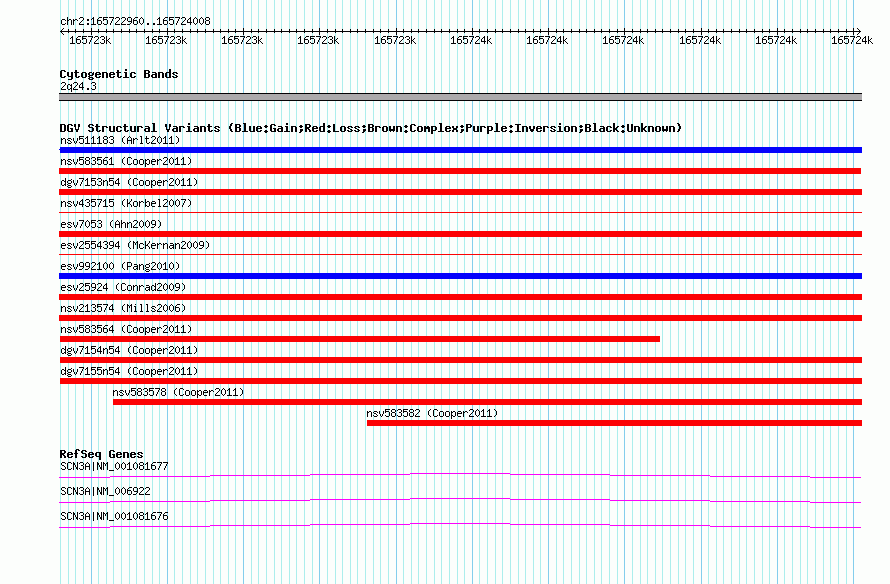Click the RefSeq Genes track heading

(101, 454)
